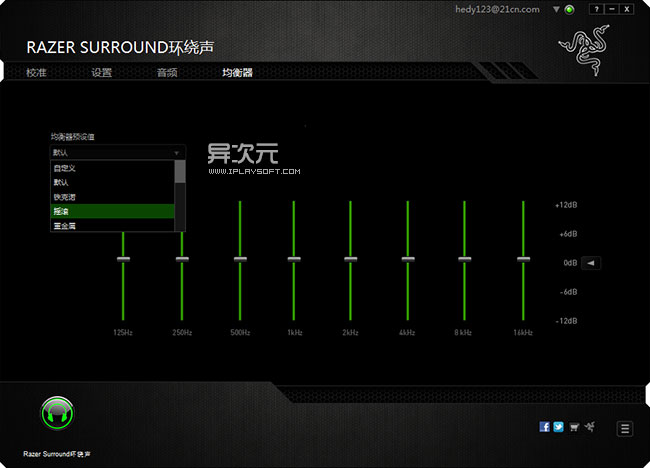
Task: Click the 0dB reset arrow button
Action: 591,263
